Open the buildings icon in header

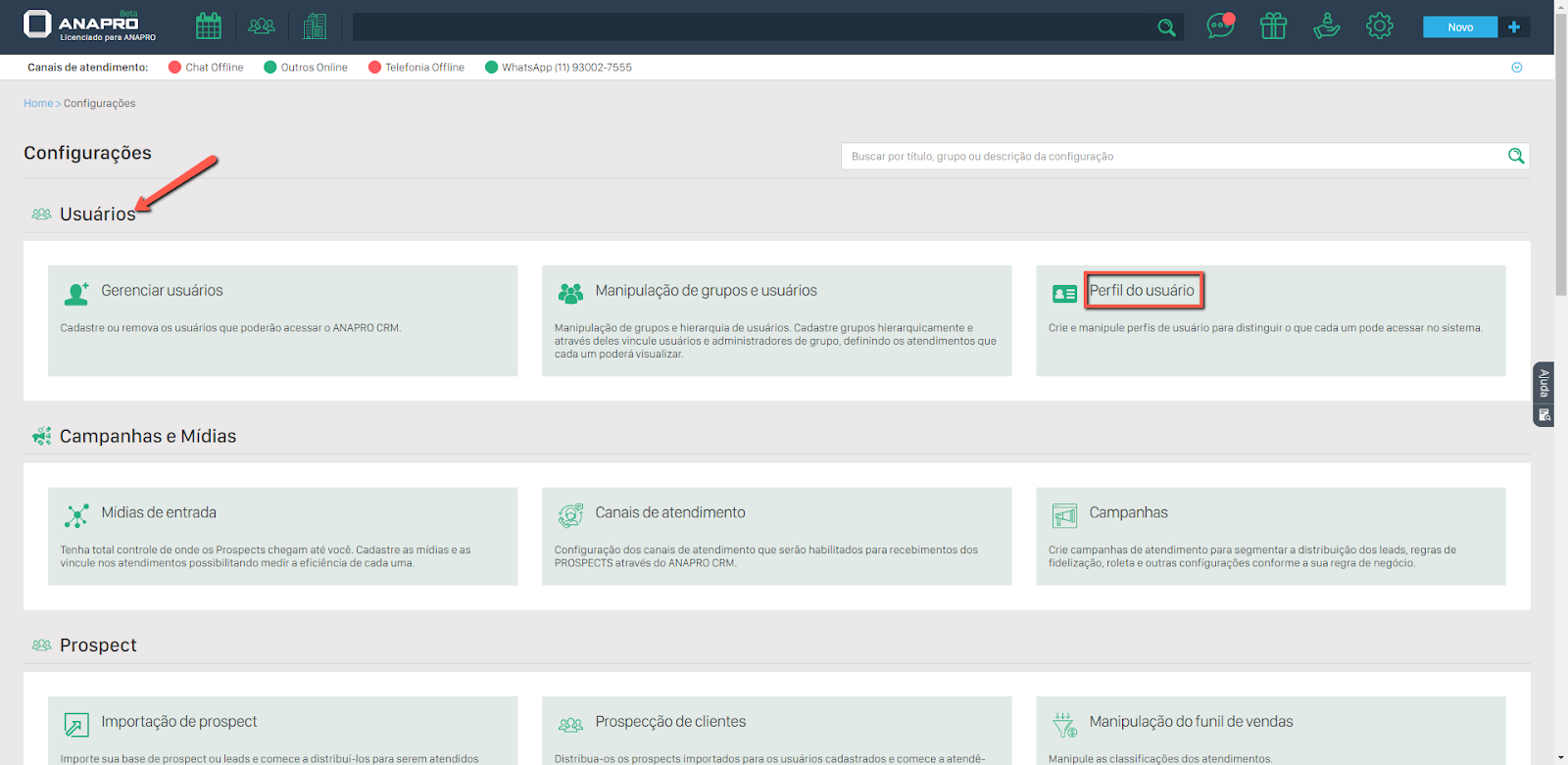[x=315, y=26]
